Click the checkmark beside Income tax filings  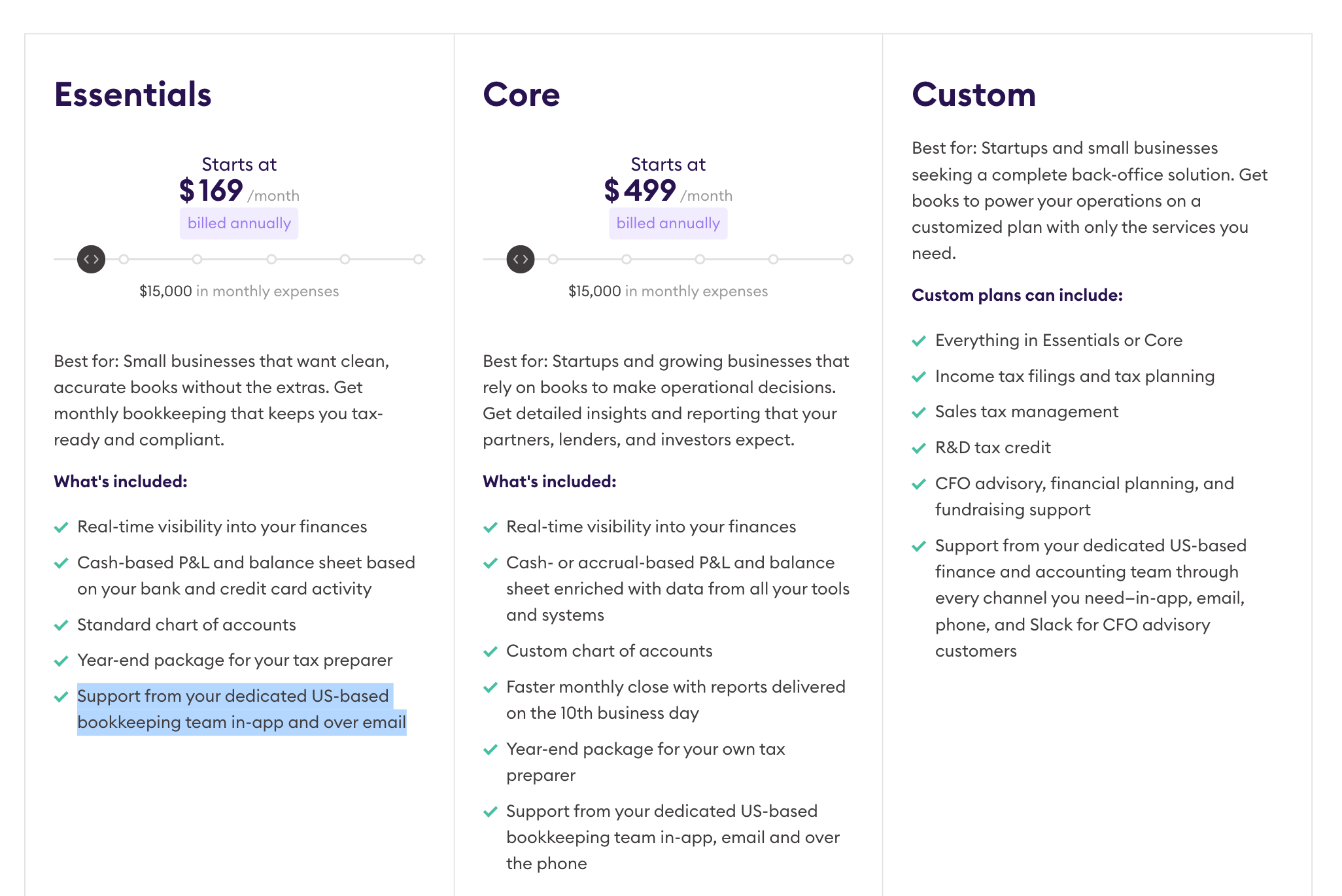pos(919,377)
